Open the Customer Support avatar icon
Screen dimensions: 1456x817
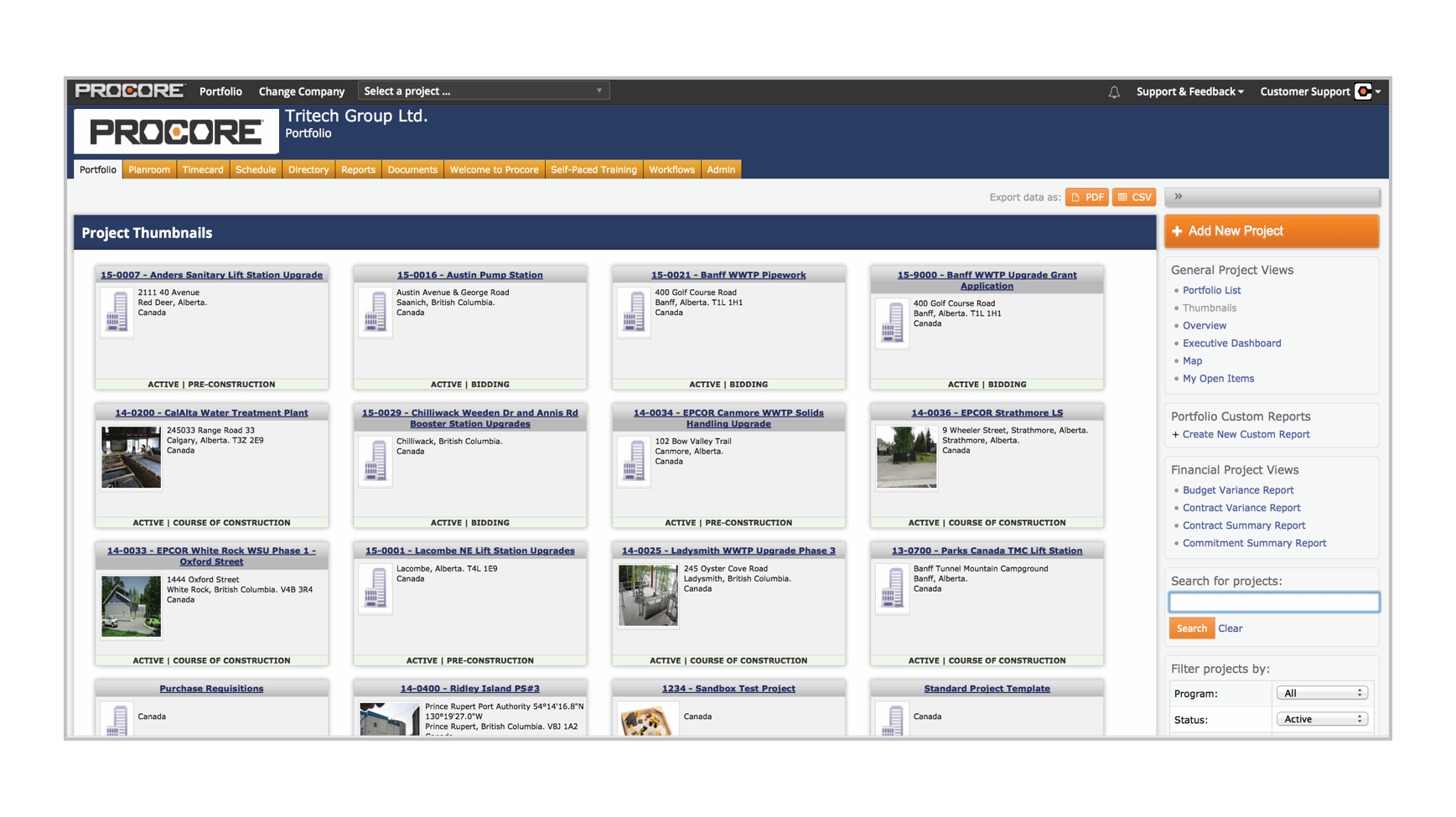pos(1364,91)
